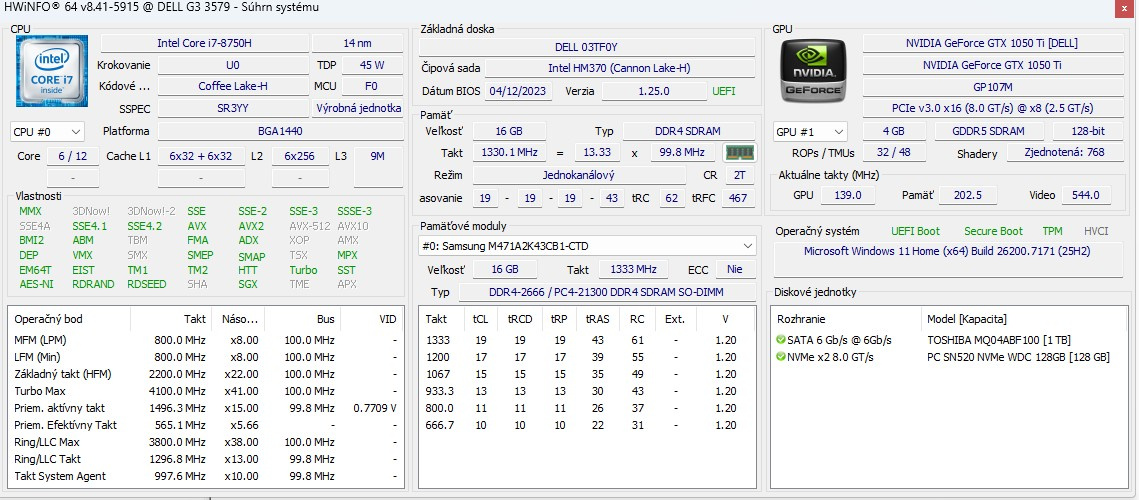Image resolution: width=1139 pixels, height=500 pixels.
Task: Open the CPU #0 selector dropdown
Action: (47, 131)
